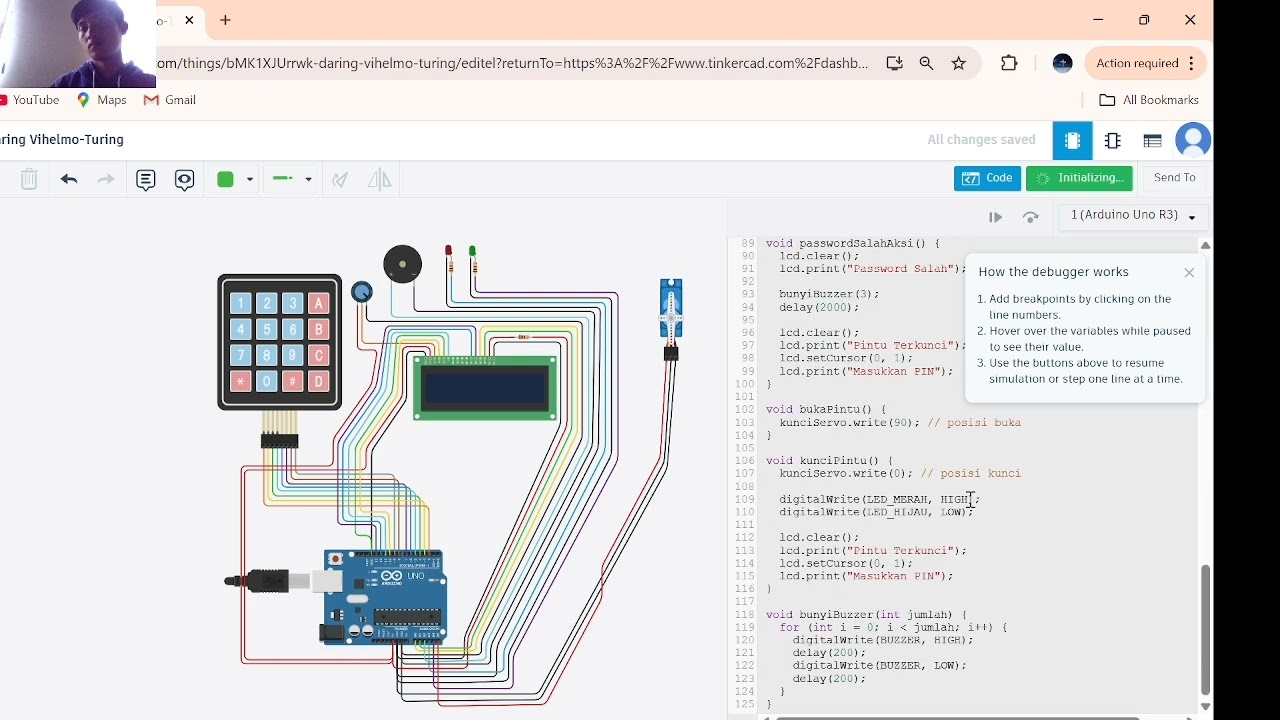
Task: Select the keypad key A
Action: click(319, 303)
